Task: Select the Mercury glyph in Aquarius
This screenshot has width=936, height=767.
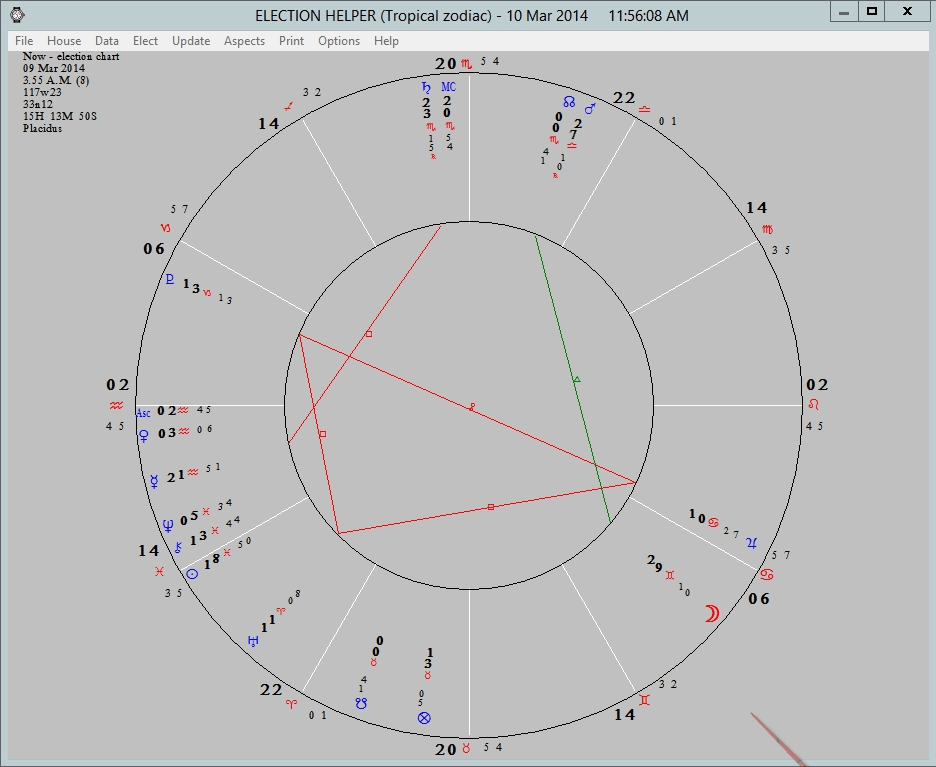Action: point(155,479)
